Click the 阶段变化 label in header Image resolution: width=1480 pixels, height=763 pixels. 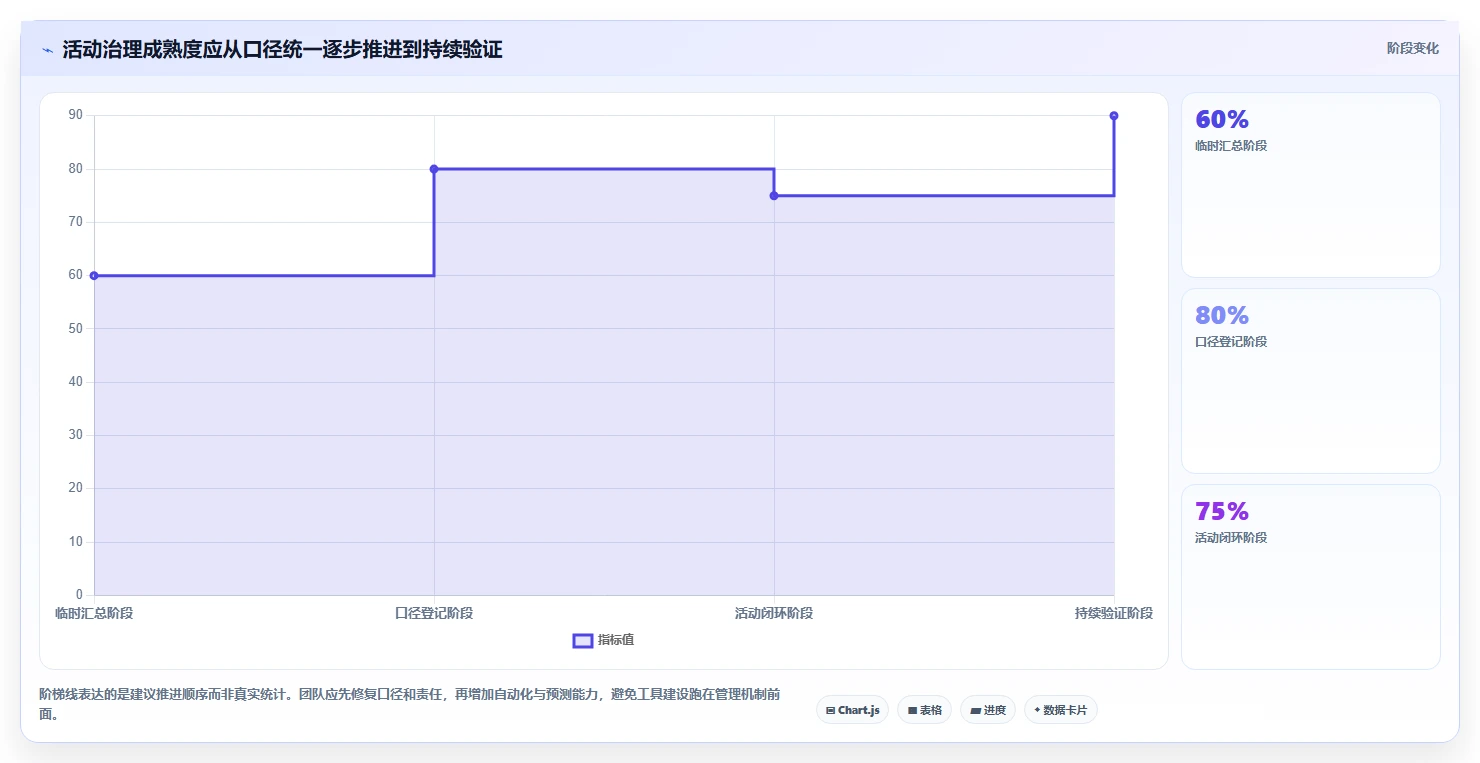click(1412, 48)
